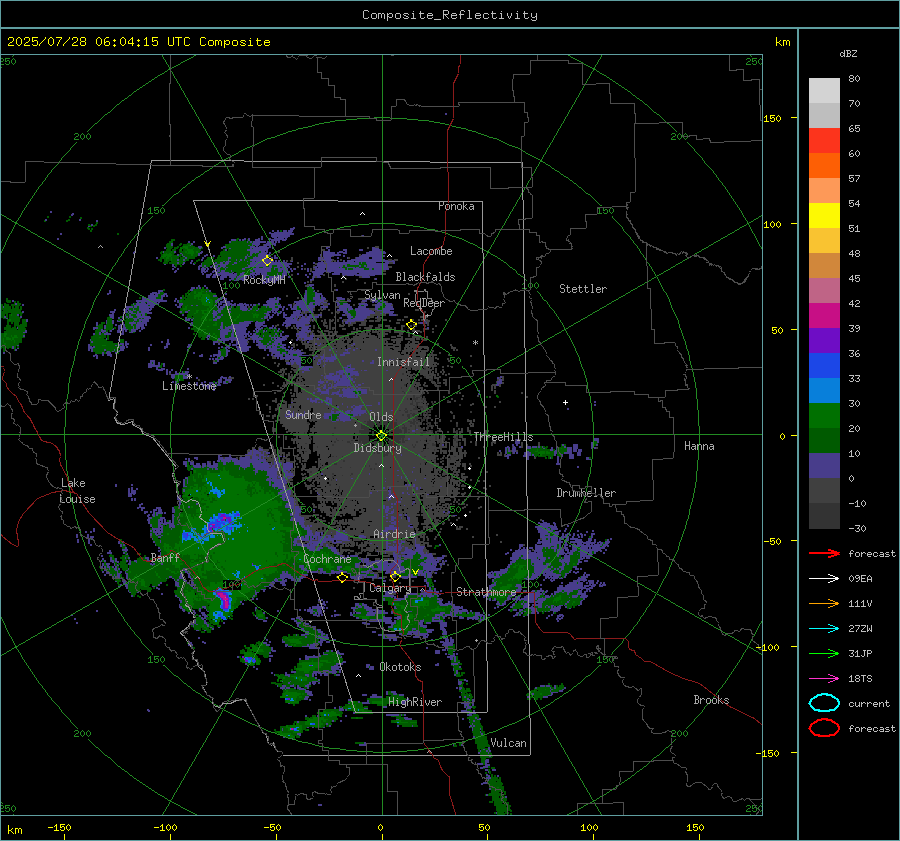Click the Limestone label
Screen dimensions: 900x841
189,386
